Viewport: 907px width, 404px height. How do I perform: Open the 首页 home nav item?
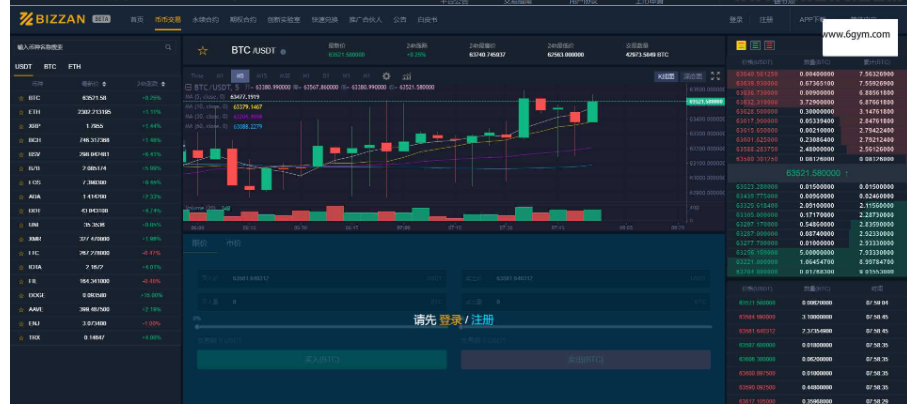[137, 20]
